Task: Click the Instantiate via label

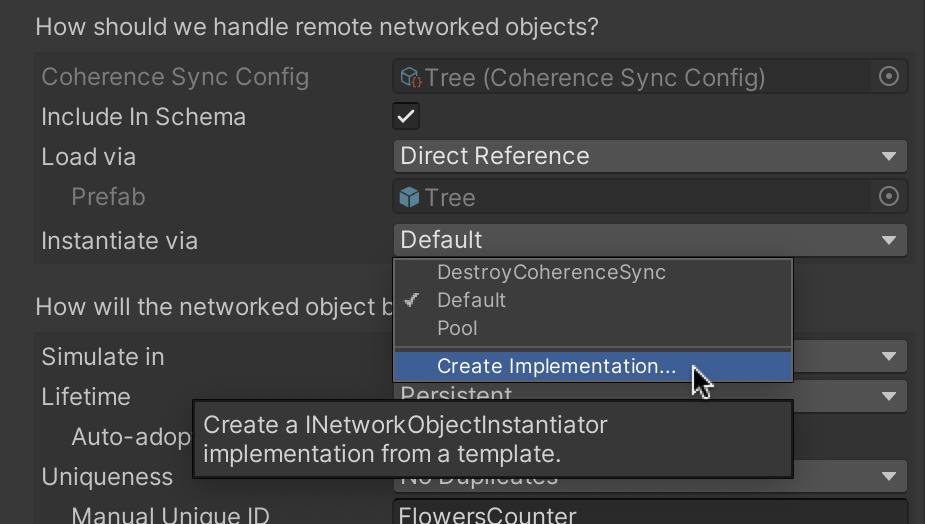Action: coord(120,241)
